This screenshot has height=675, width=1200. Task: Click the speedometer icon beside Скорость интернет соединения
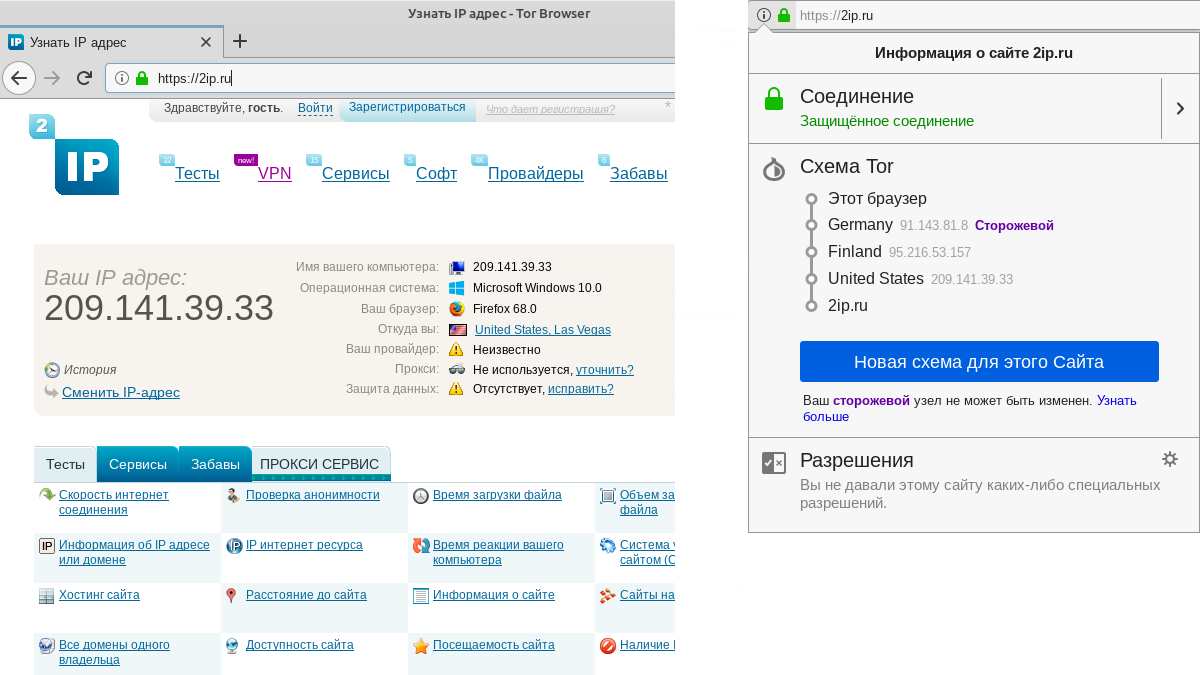45,494
